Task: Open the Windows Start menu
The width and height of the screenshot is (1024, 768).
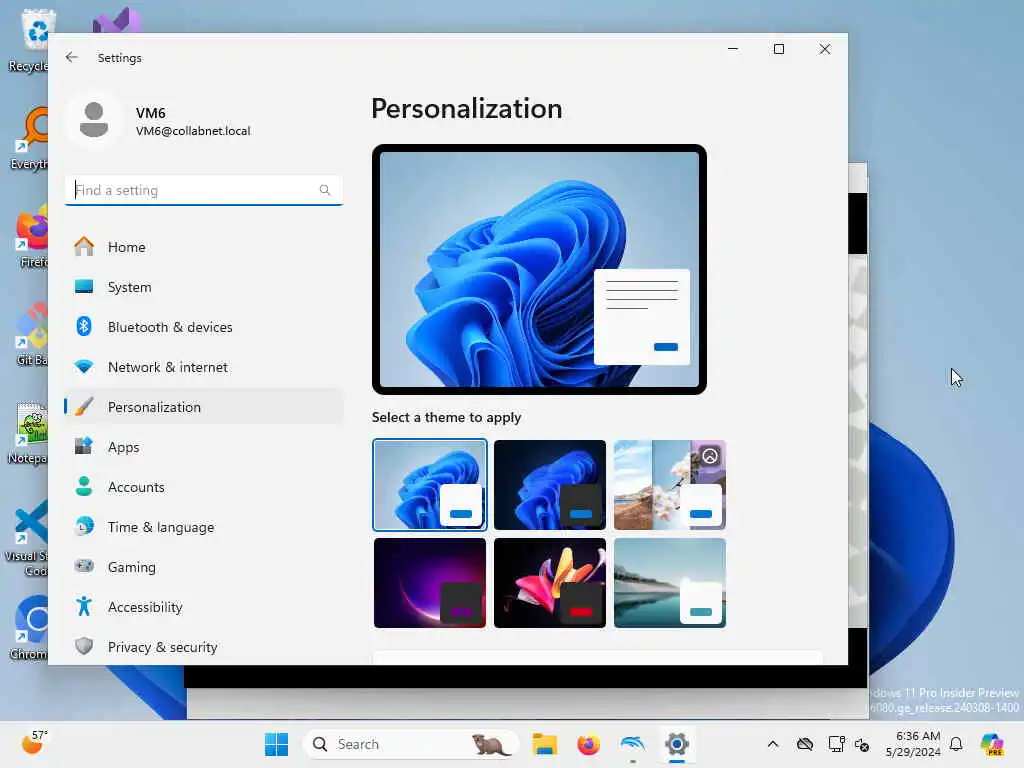Action: pos(276,744)
